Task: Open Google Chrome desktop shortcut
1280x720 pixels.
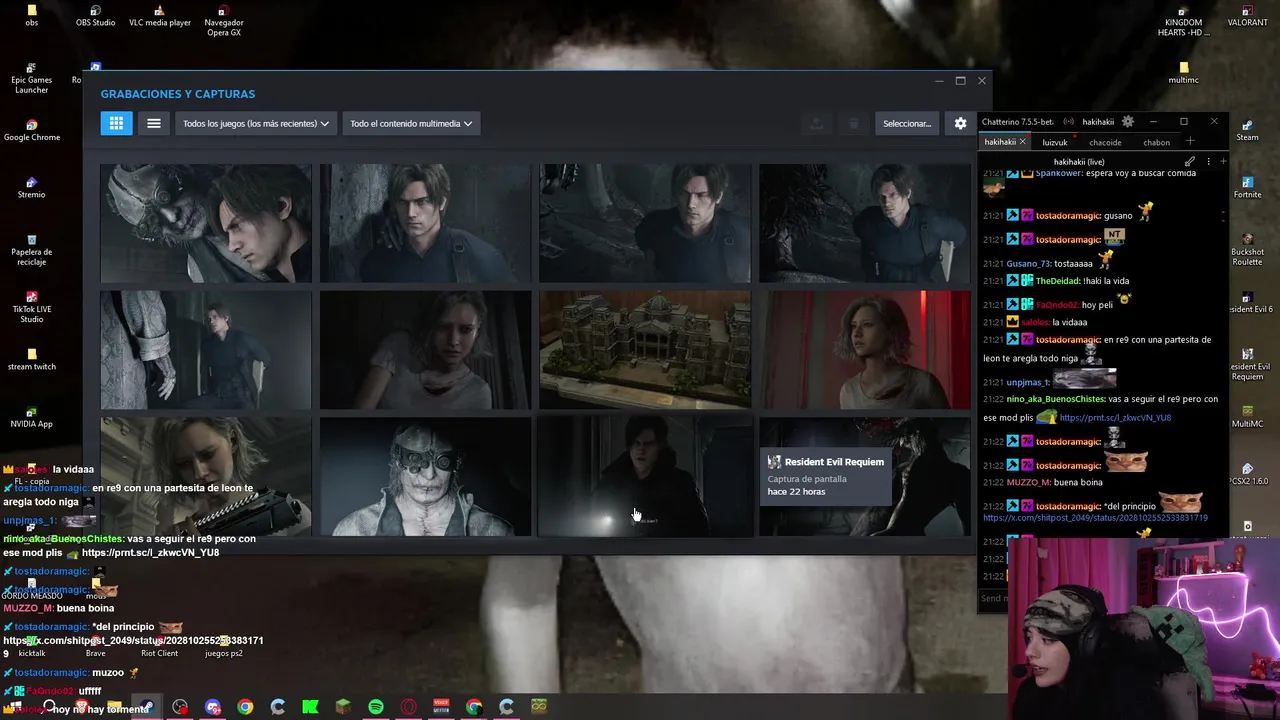Action: (32, 130)
